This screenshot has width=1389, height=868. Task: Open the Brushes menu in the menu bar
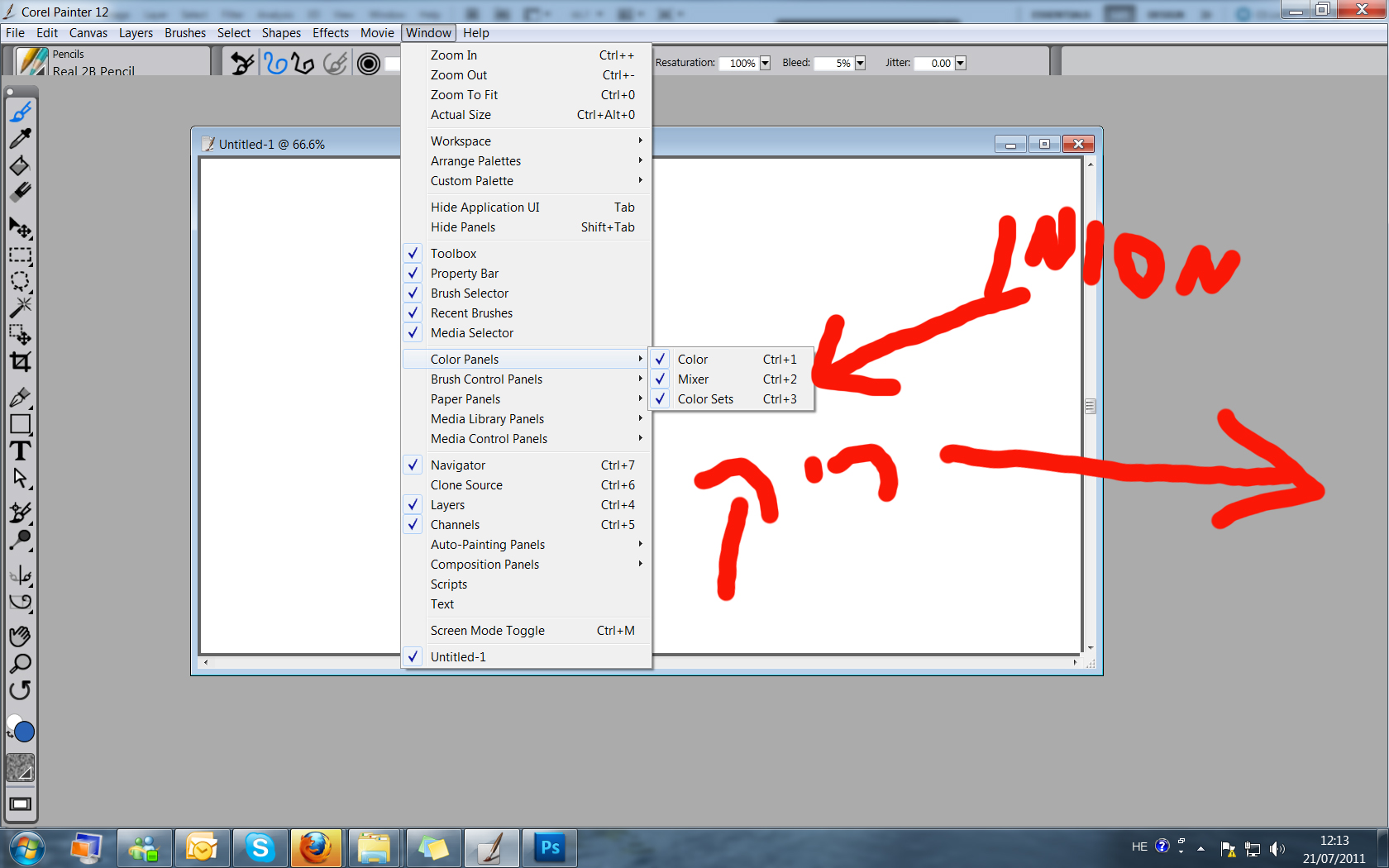coord(185,33)
